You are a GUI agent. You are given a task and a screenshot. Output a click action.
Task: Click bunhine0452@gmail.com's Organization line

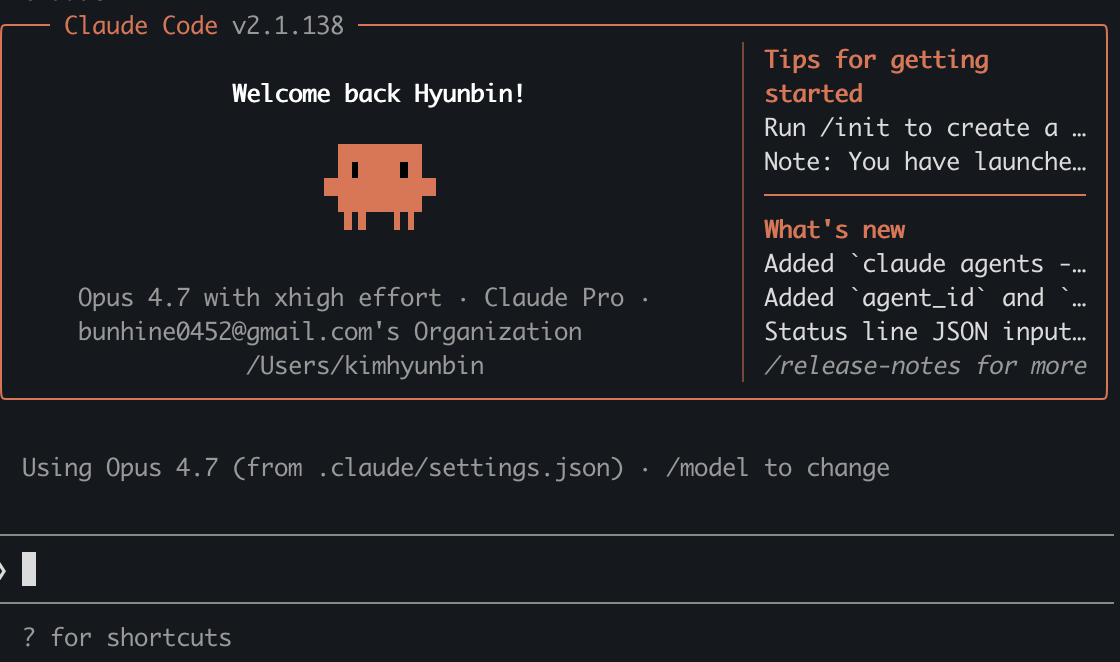pos(329,331)
